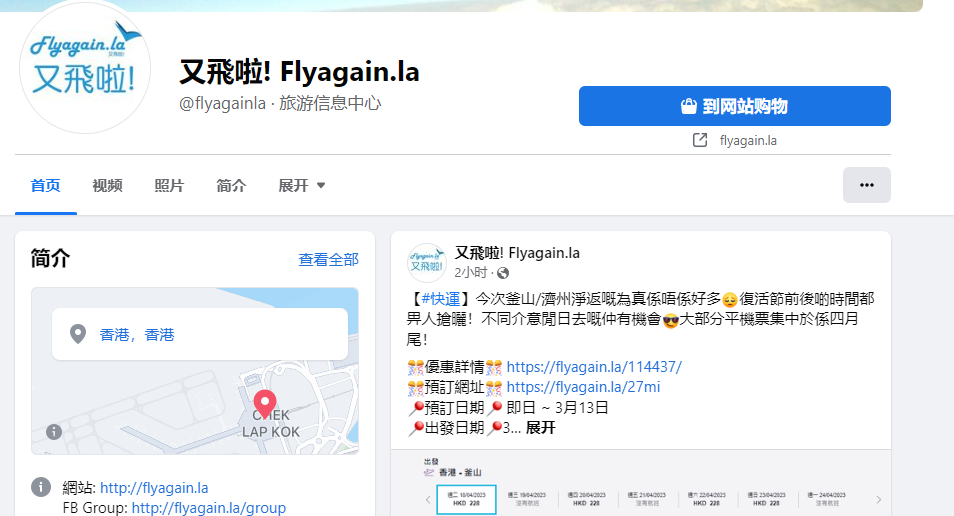Click the info icon beside 網站
This screenshot has height=516, width=954.
click(41, 487)
